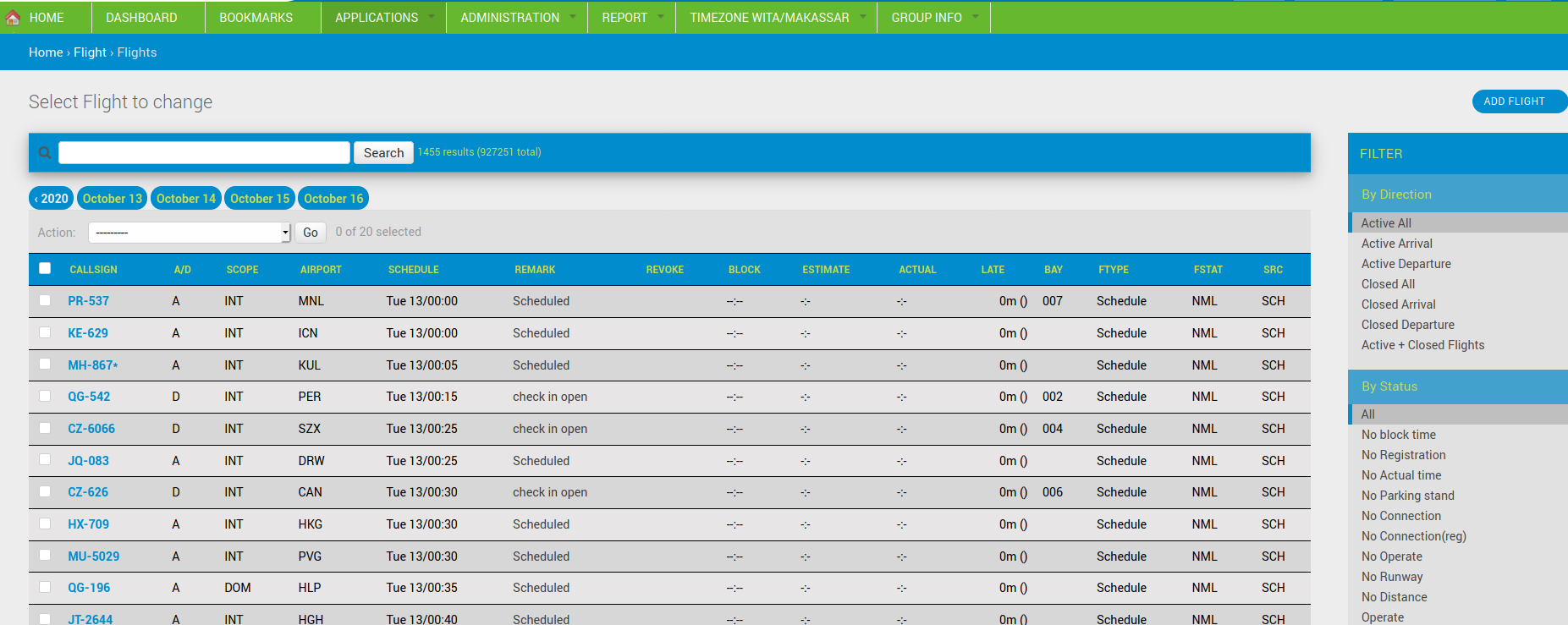This screenshot has width=1568, height=625.
Task: Open the Timezone WITA/Makassar dropdown
Action: point(776,18)
